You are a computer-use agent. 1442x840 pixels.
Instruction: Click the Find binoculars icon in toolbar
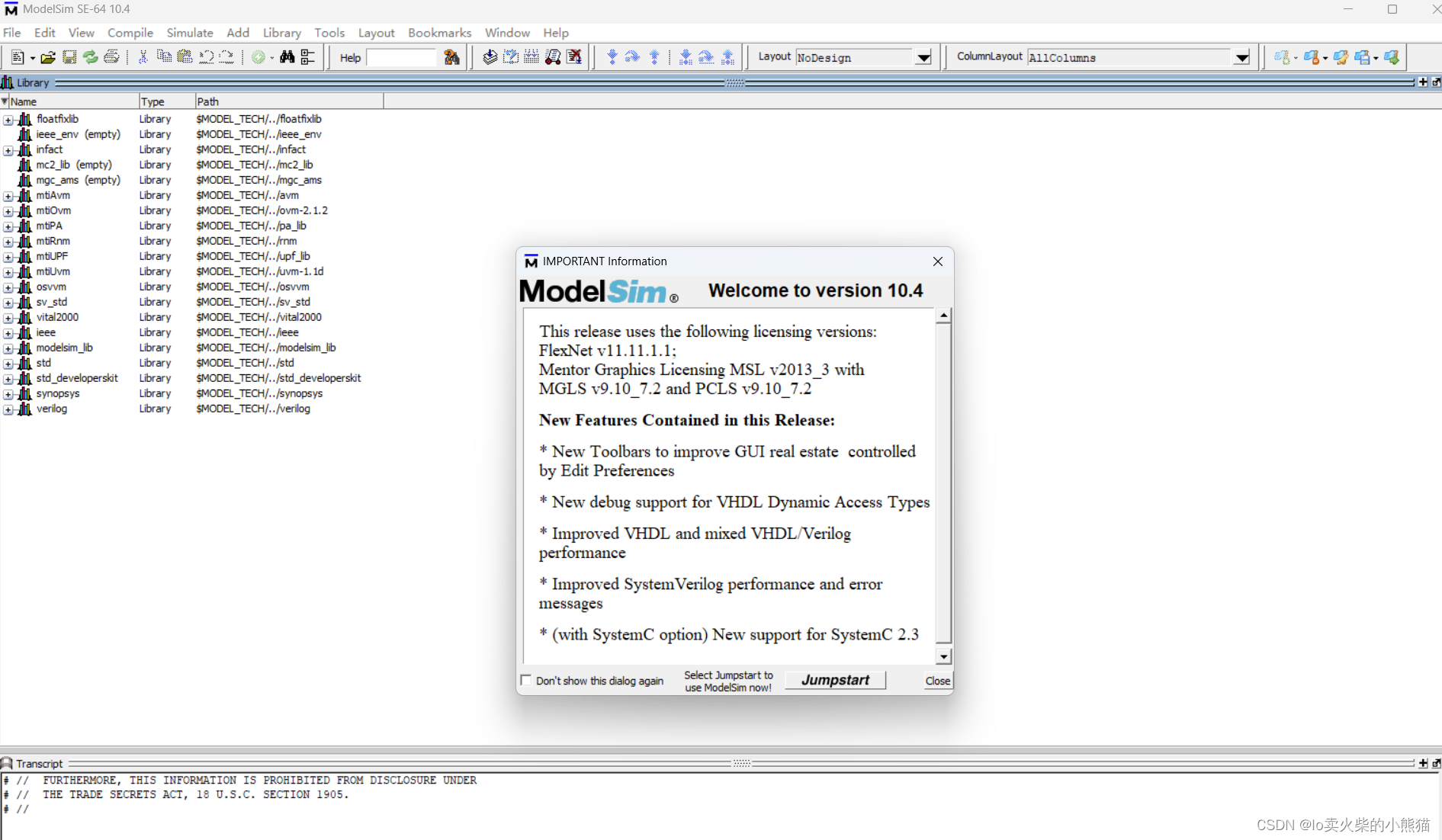pos(287,57)
